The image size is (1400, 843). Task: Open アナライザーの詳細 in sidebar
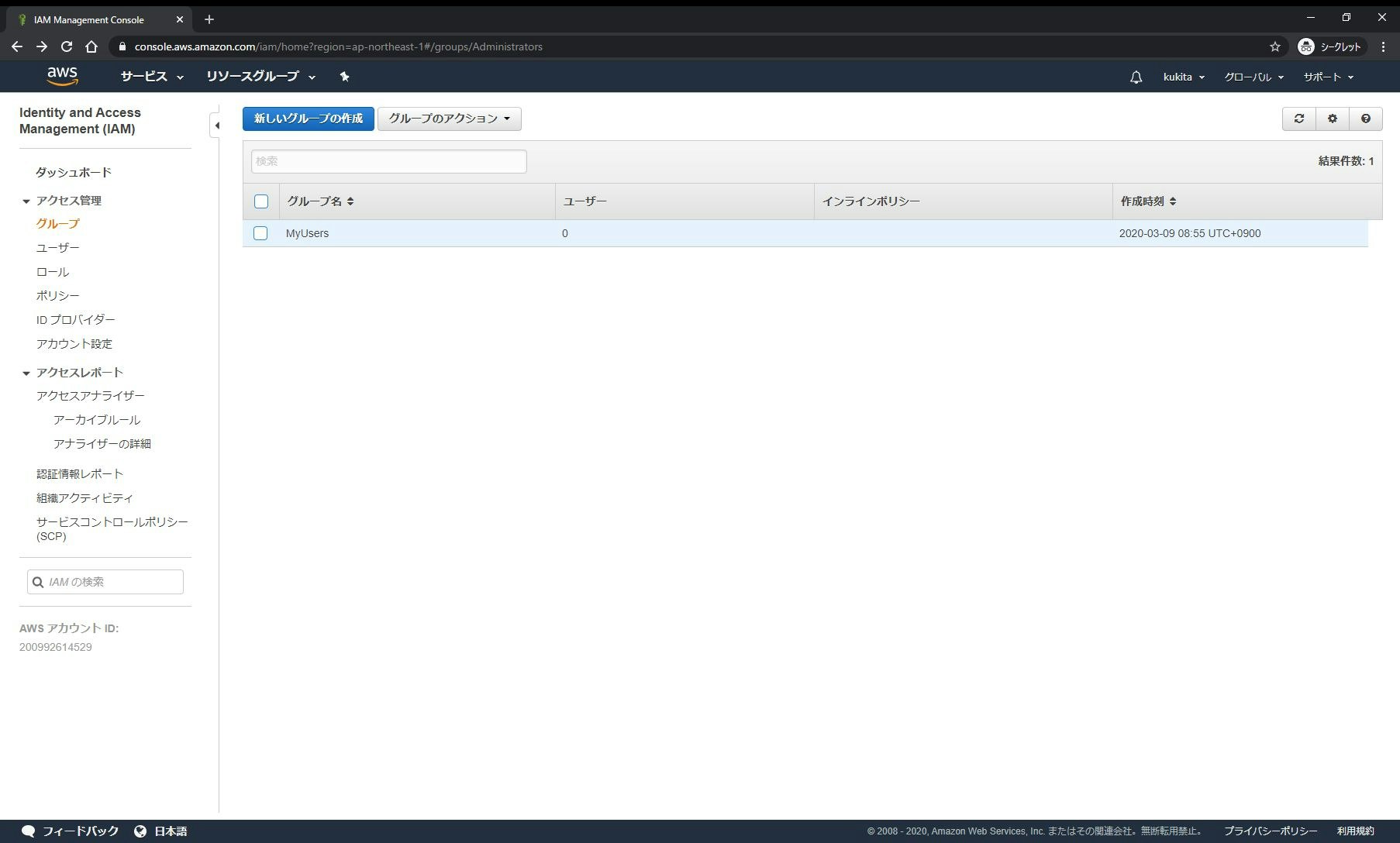[102, 444]
